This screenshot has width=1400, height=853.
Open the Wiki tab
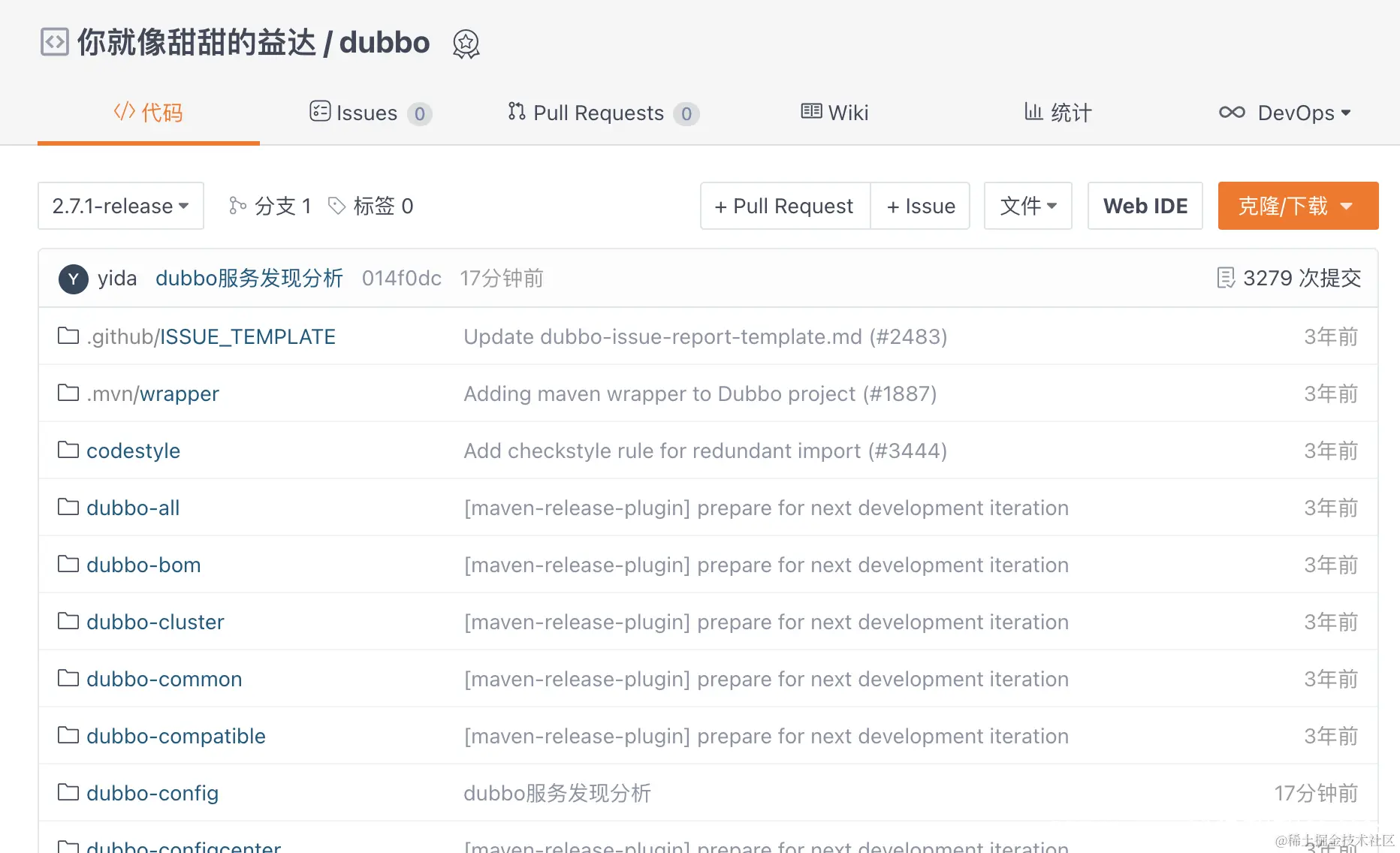click(x=834, y=113)
